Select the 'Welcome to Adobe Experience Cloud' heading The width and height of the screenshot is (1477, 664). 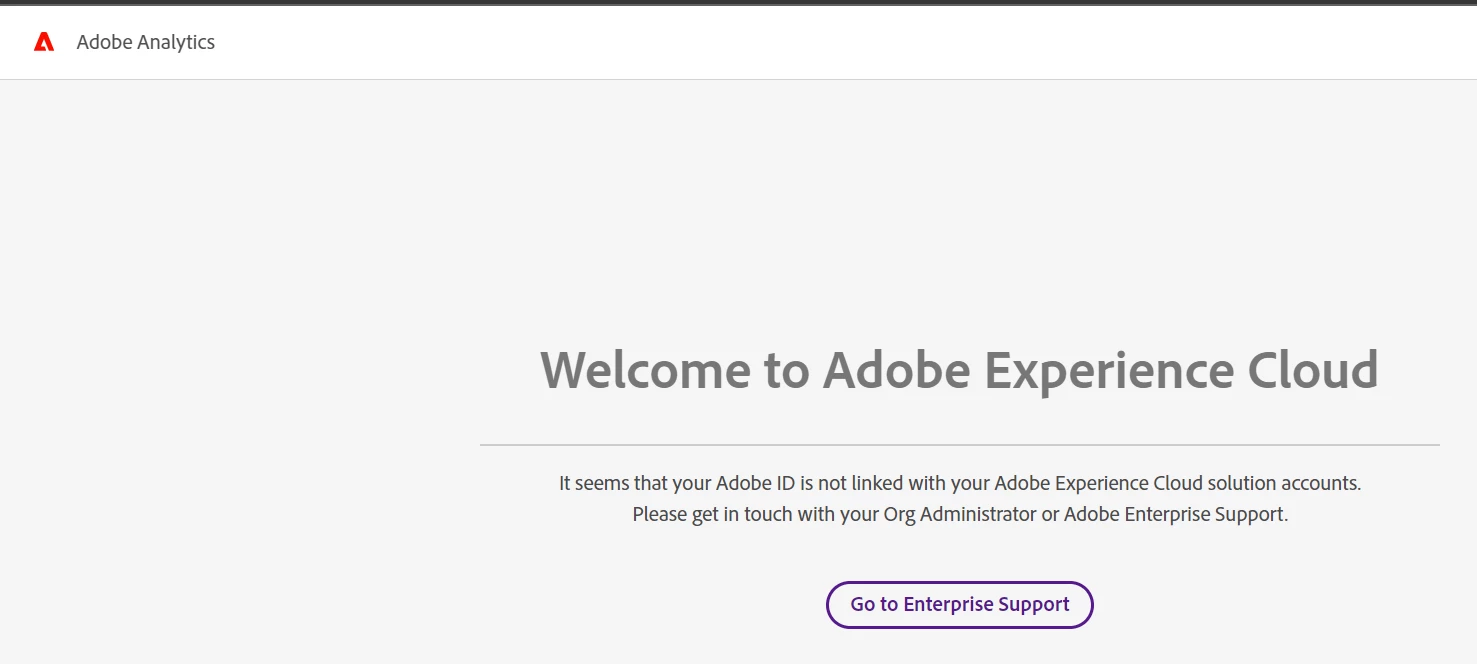pos(960,370)
